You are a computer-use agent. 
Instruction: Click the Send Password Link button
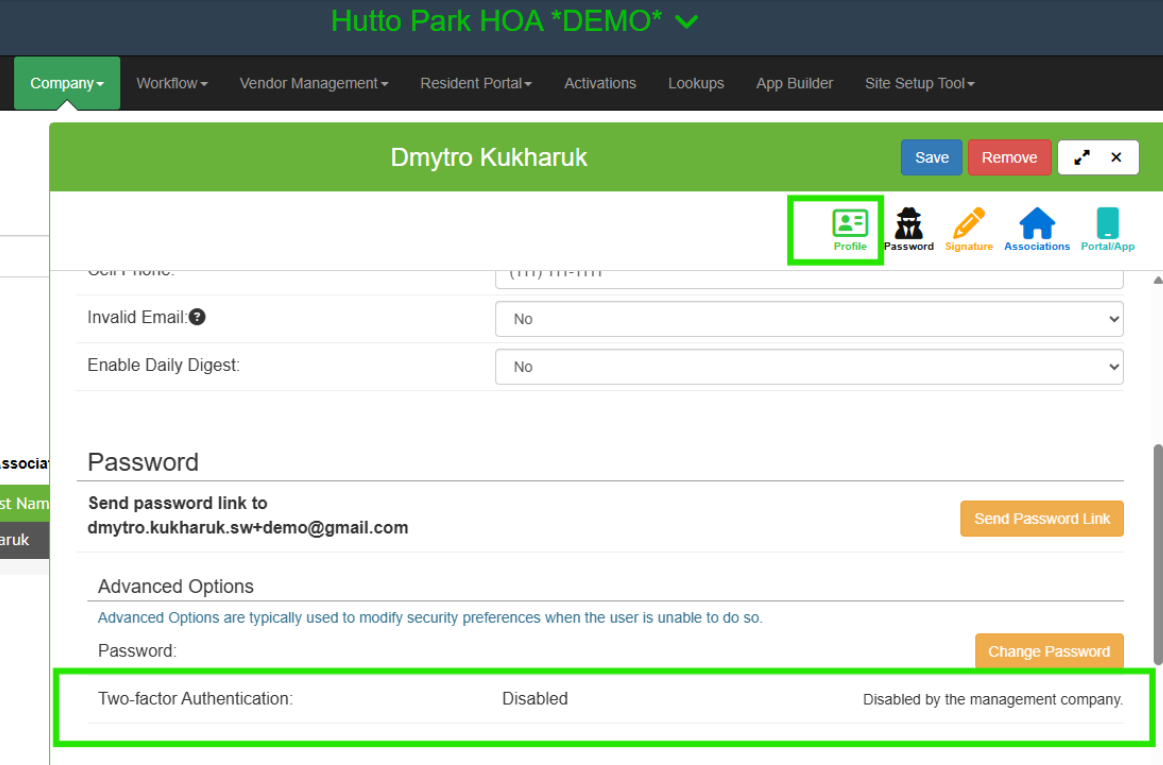pyautogui.click(x=1041, y=518)
